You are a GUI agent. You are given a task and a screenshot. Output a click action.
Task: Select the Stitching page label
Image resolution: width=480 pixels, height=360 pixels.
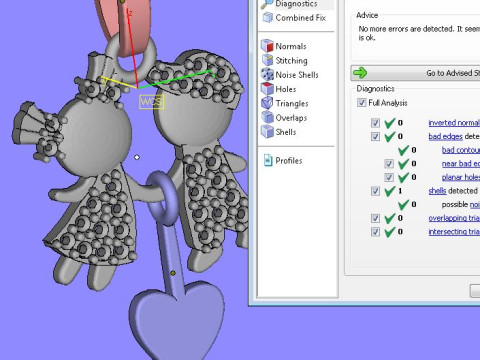(291, 61)
